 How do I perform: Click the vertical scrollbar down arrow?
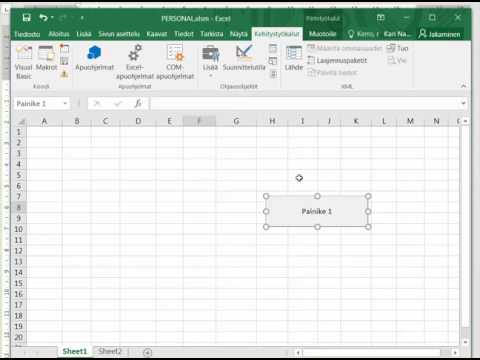pyautogui.click(x=465, y=342)
